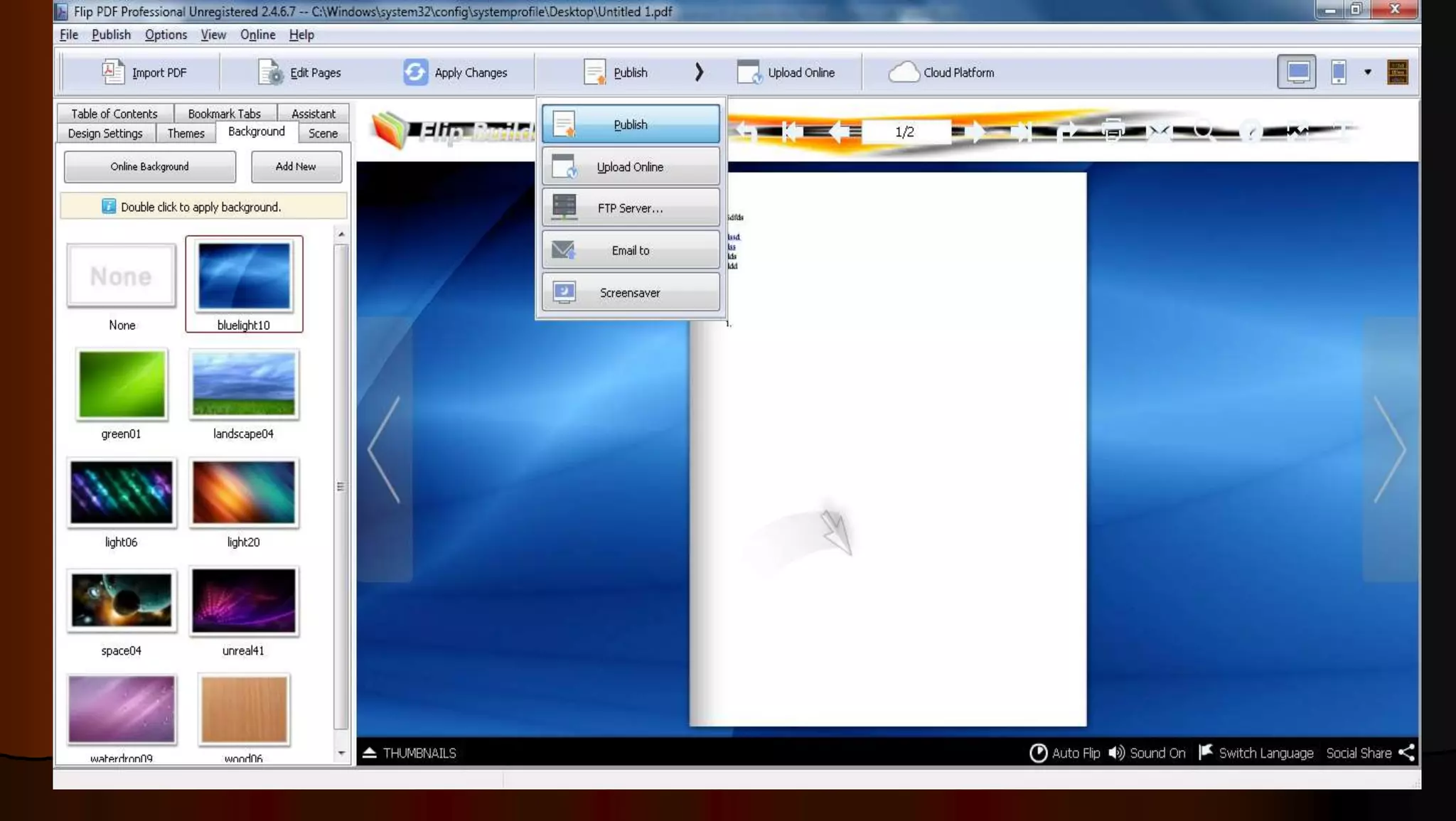This screenshot has height=821, width=1456.
Task: Switch to the Themes tab
Action: pyautogui.click(x=186, y=134)
